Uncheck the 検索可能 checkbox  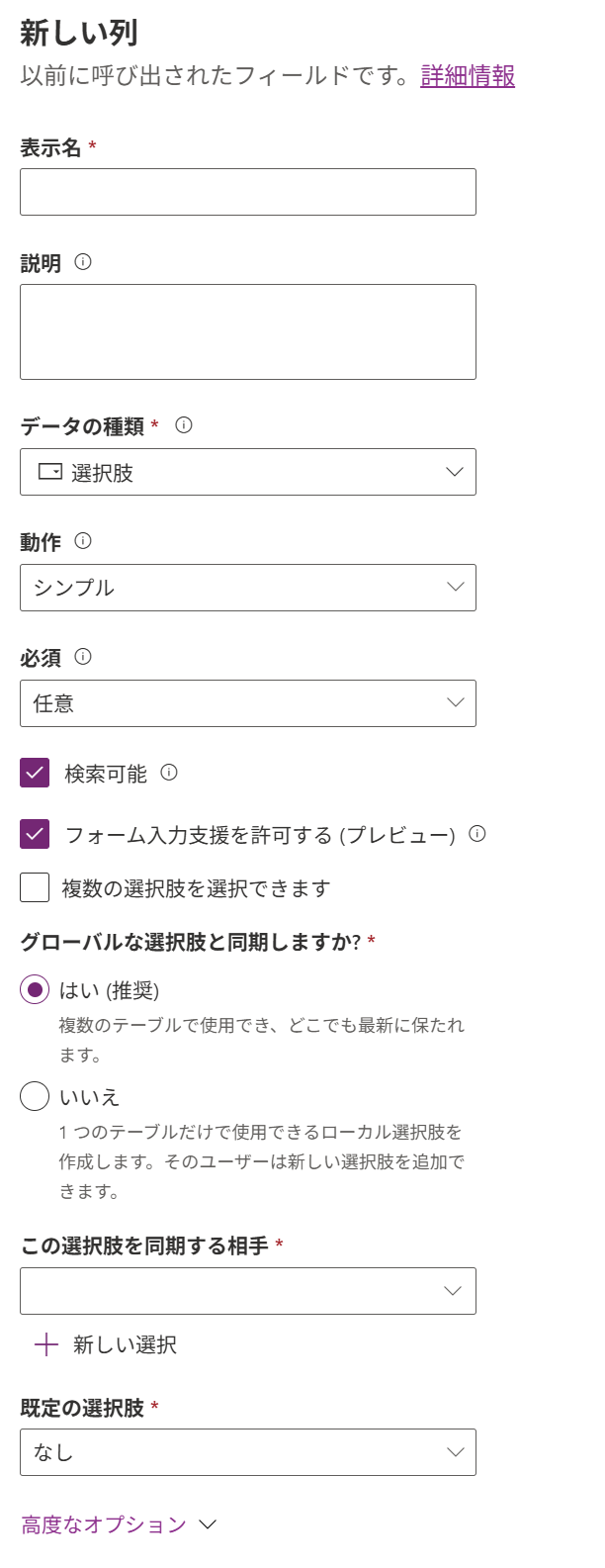33,775
